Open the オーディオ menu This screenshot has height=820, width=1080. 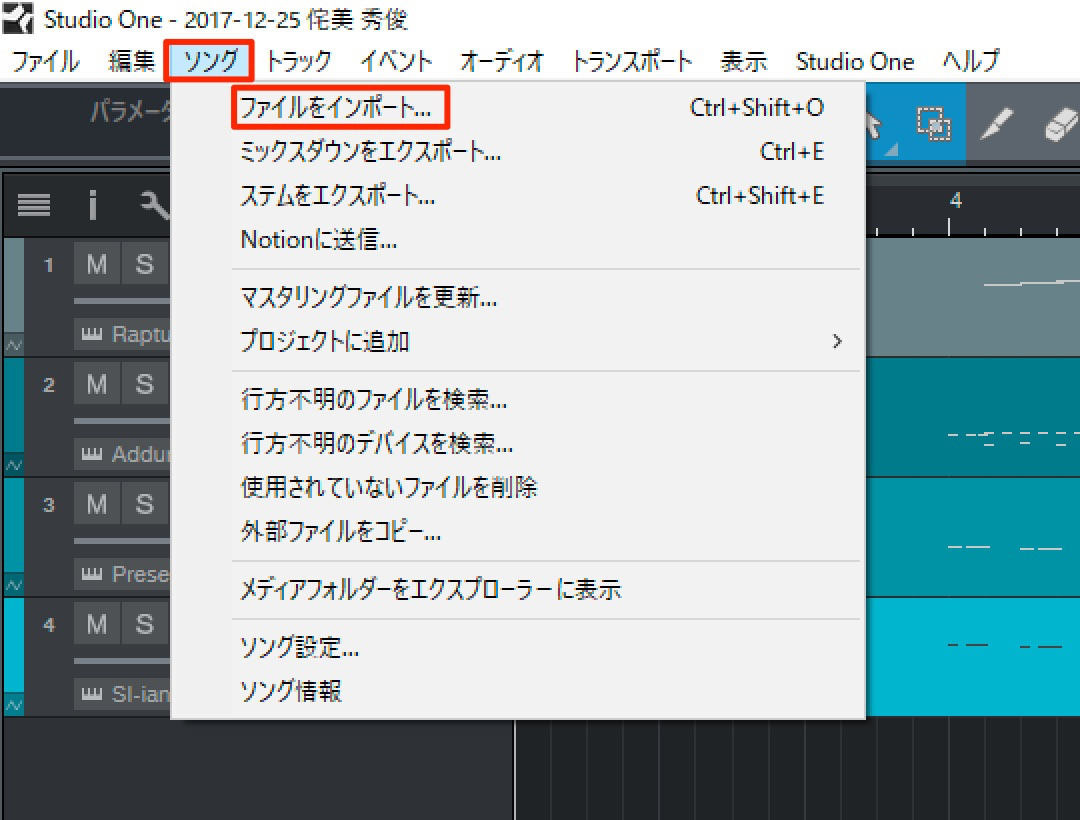click(x=501, y=61)
